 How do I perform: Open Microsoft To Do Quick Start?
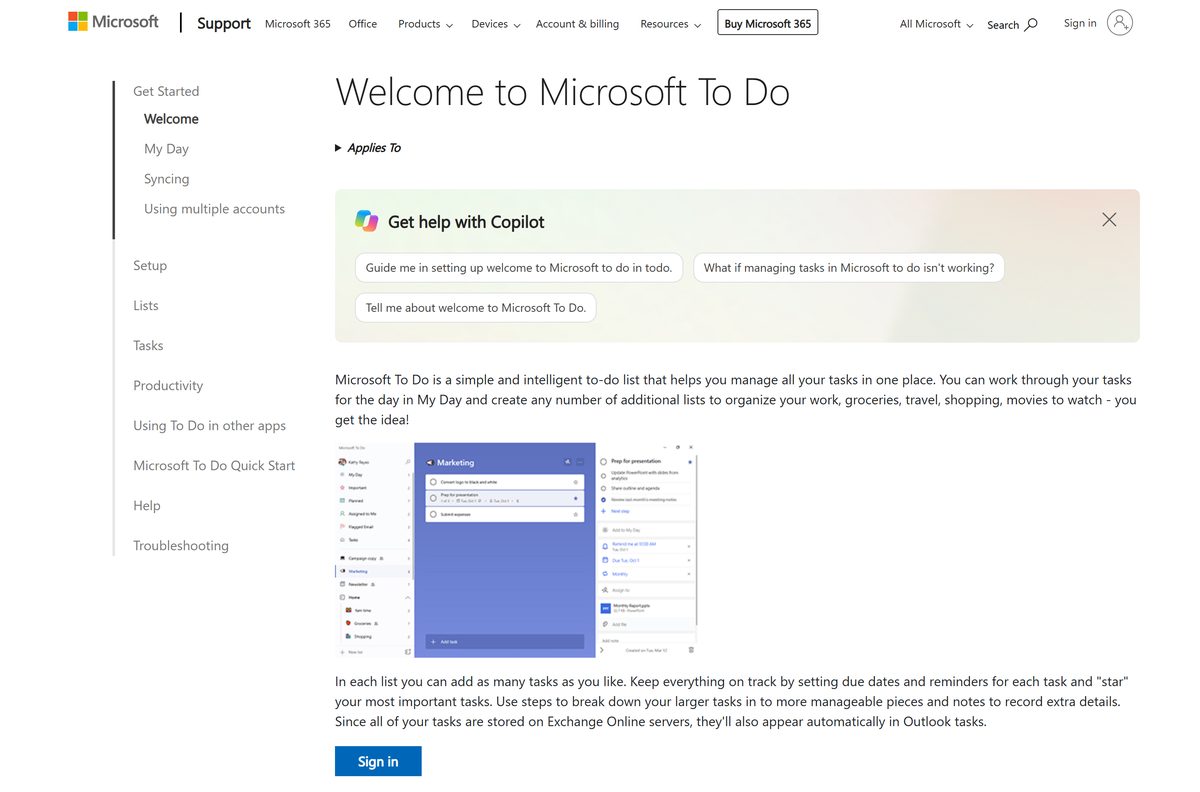pos(214,466)
